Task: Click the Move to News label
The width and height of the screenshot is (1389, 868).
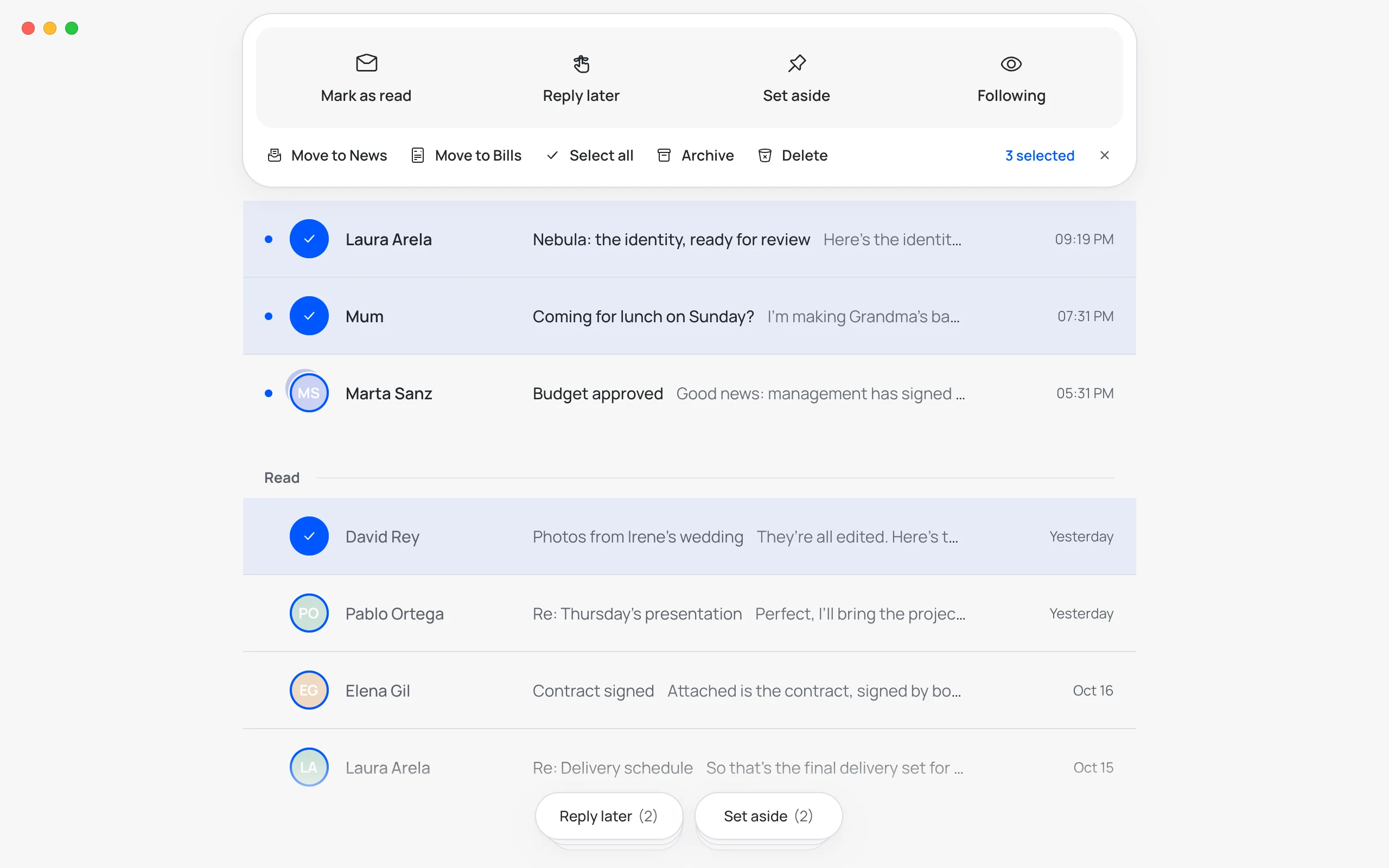Action: [339, 156]
